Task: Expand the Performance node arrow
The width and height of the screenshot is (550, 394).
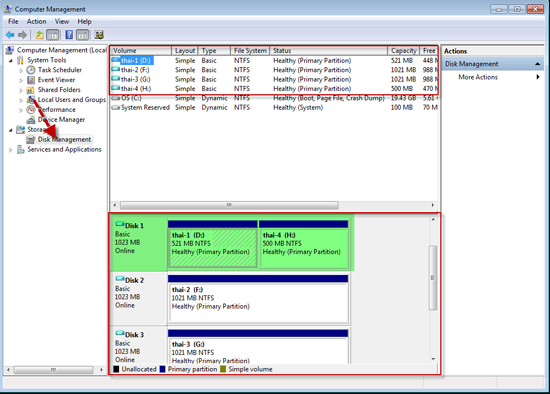Action: 21,110
